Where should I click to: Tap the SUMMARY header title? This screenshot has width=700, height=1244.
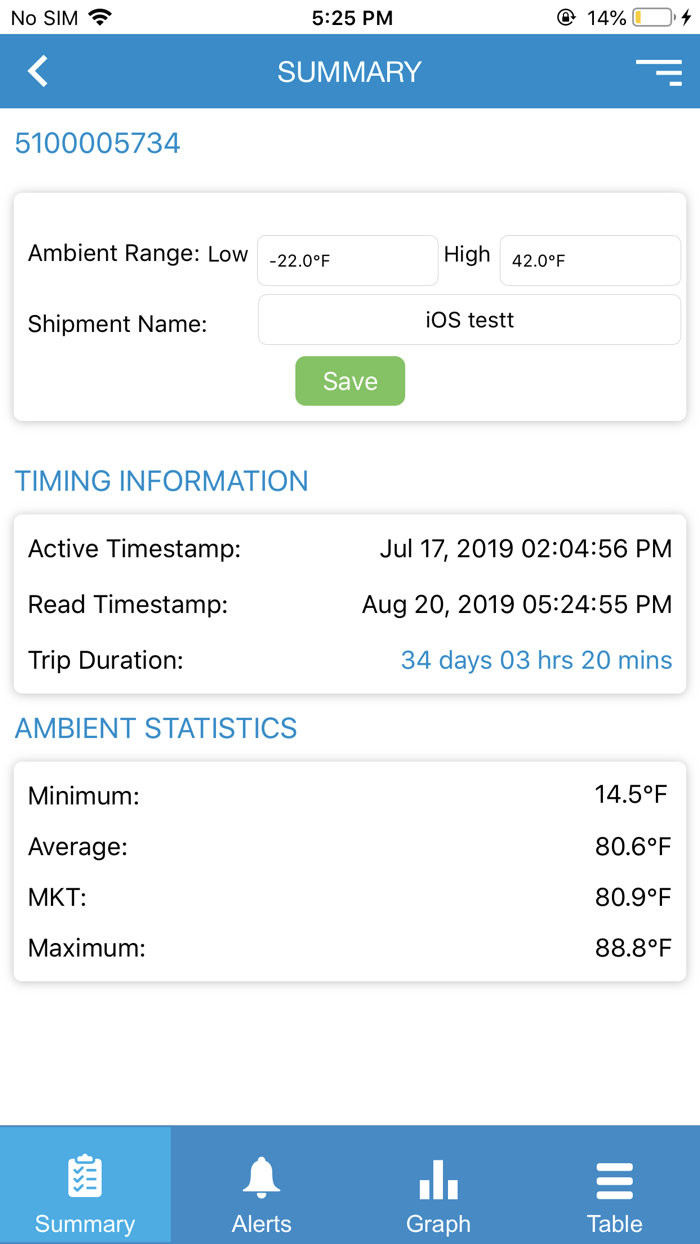[x=349, y=72]
